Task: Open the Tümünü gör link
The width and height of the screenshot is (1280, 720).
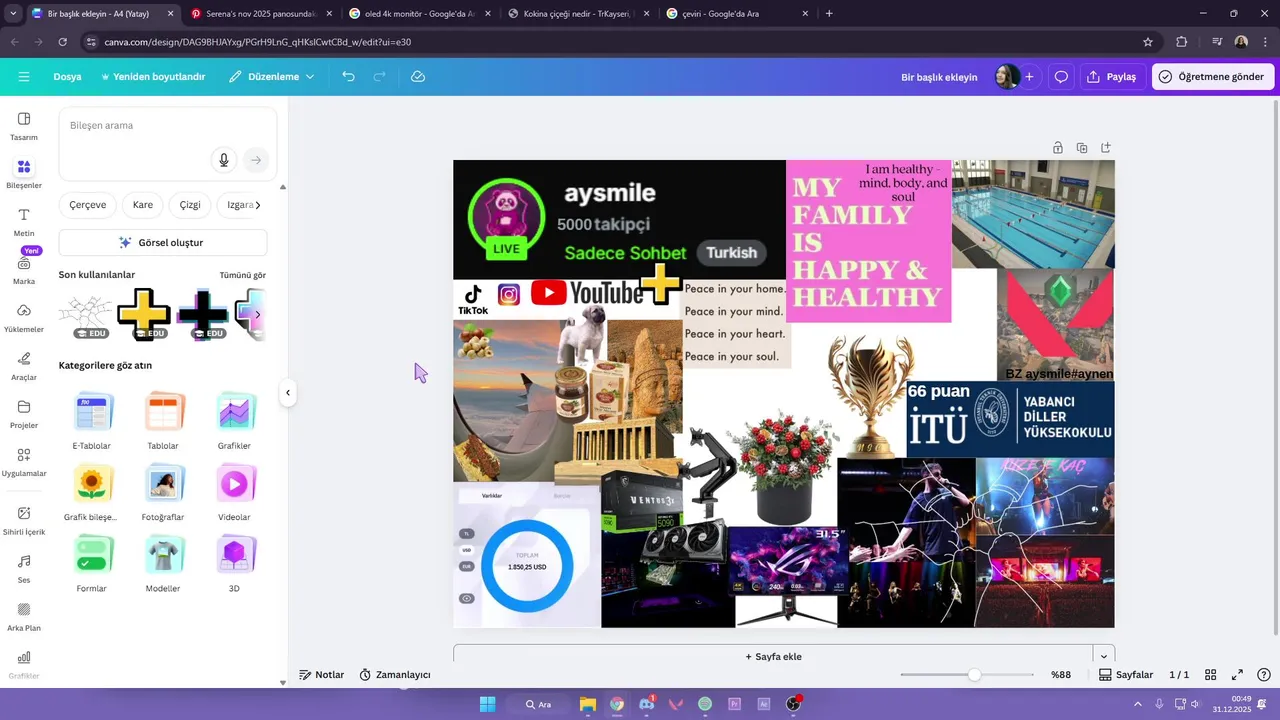Action: click(243, 275)
